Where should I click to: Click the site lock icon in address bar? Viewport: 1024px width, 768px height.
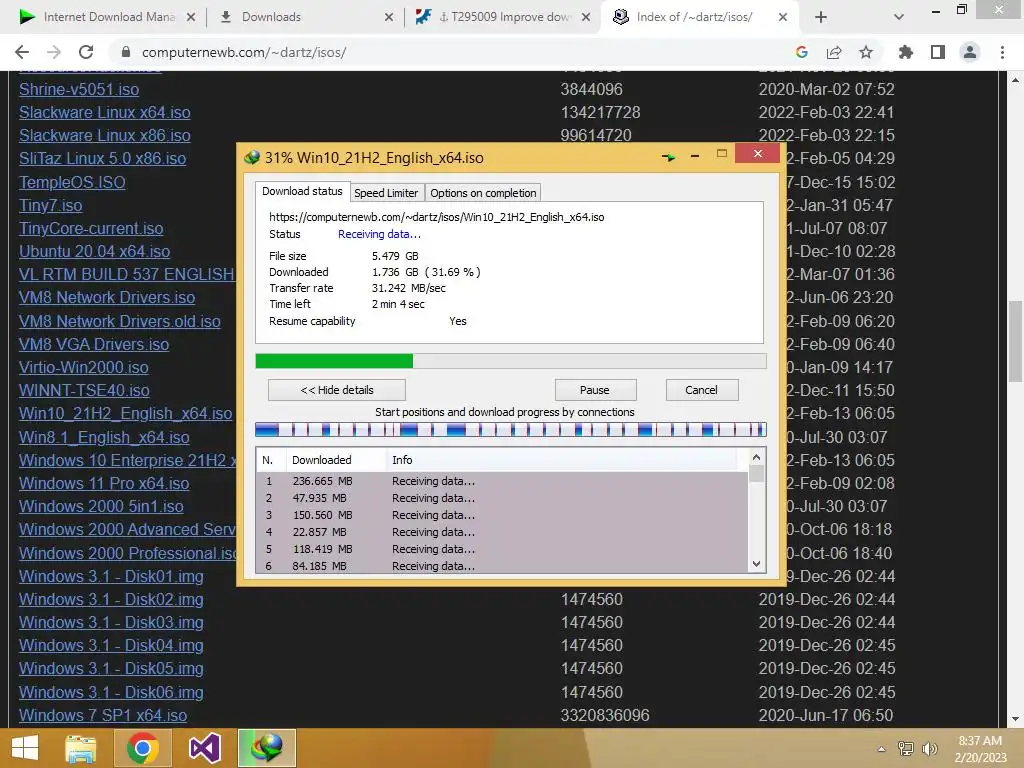[x=126, y=52]
